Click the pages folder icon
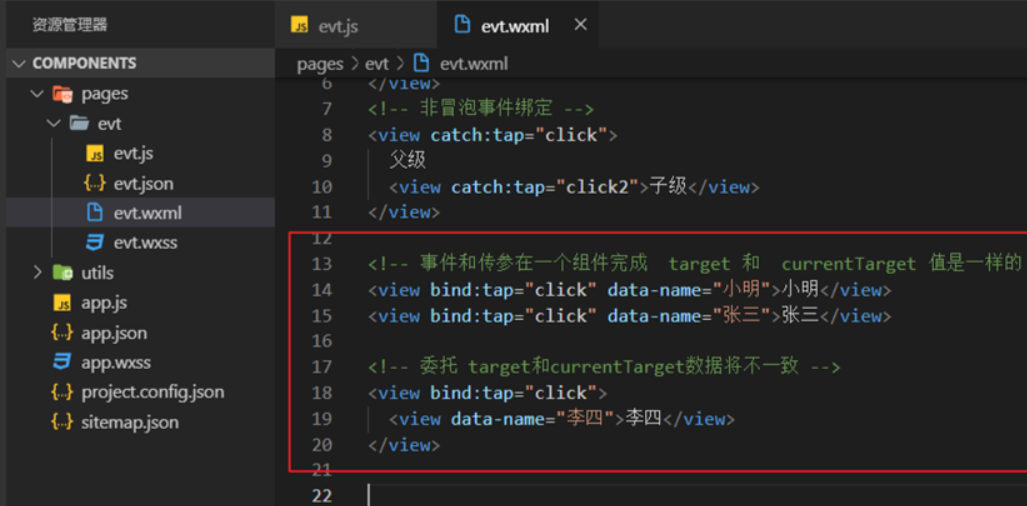The width and height of the screenshot is (1027, 506). 62,94
